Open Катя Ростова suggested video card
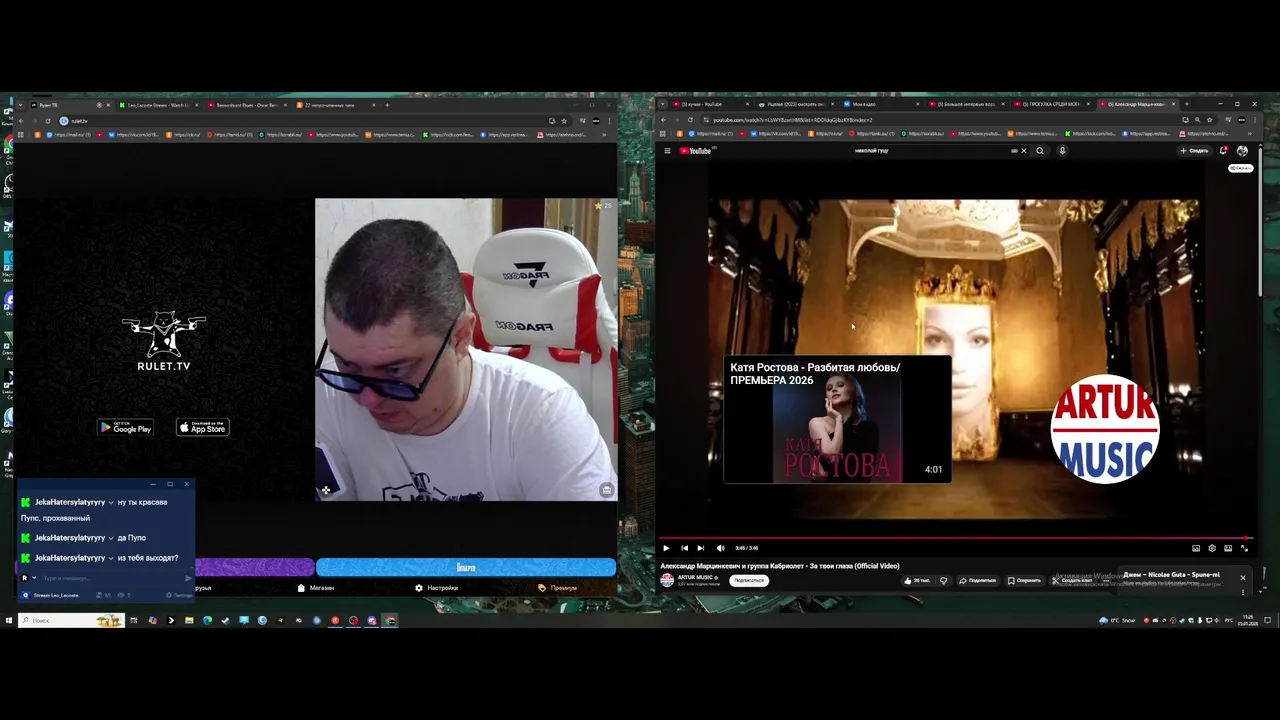 coord(837,419)
